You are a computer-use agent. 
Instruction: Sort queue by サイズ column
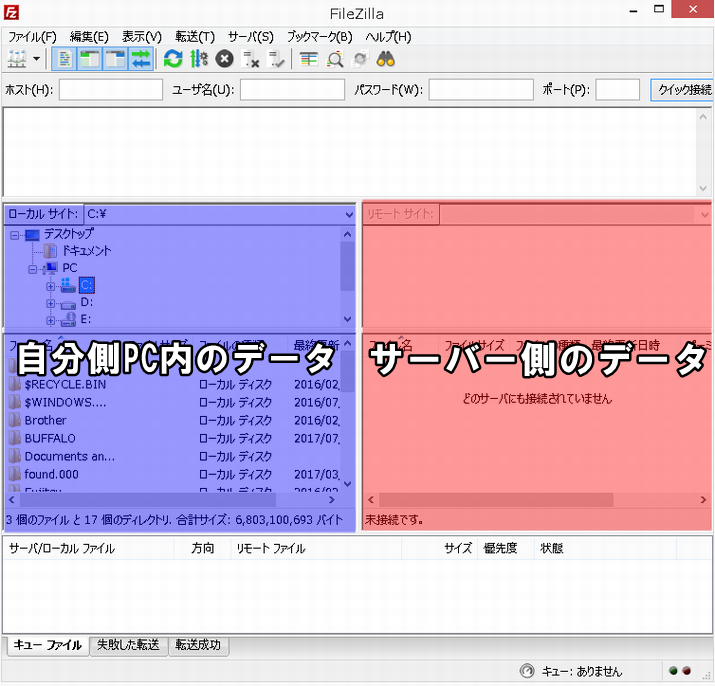[440, 548]
